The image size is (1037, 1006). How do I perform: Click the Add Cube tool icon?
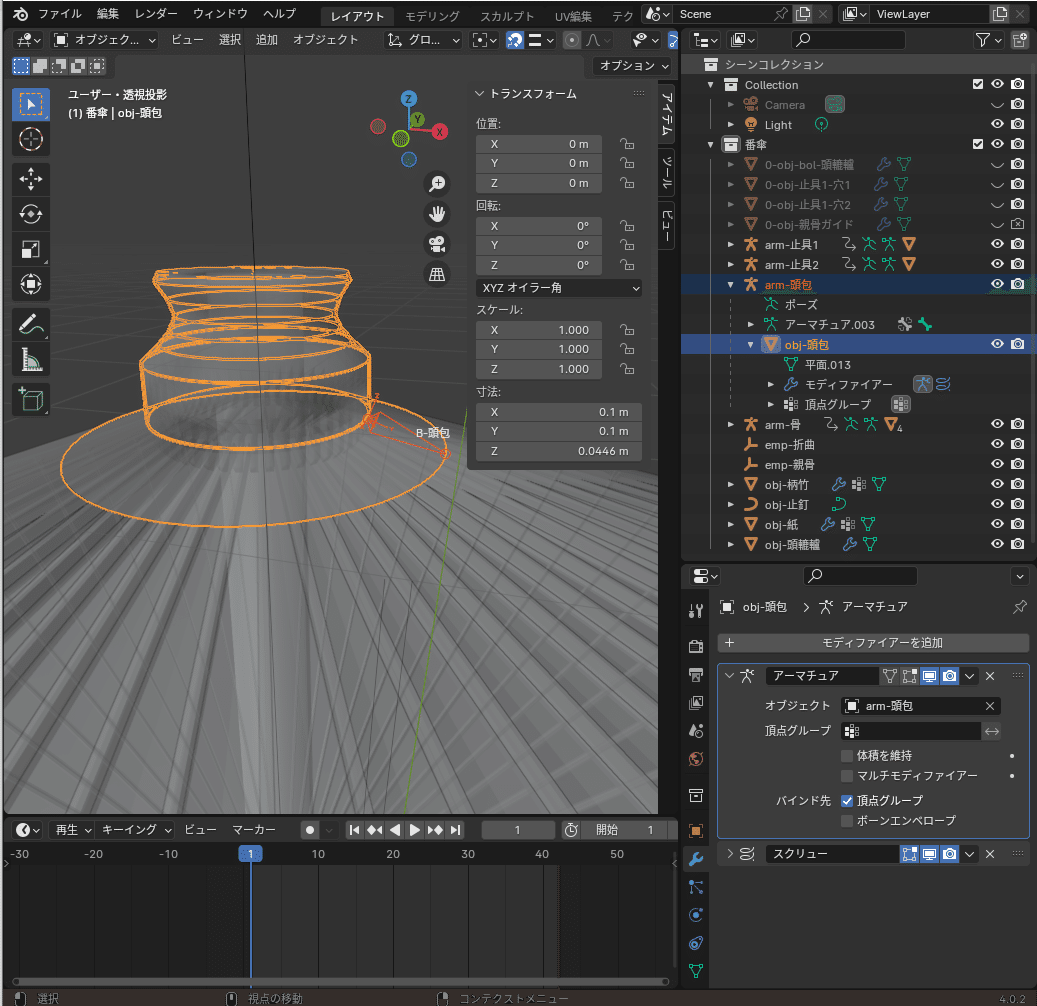[31, 399]
